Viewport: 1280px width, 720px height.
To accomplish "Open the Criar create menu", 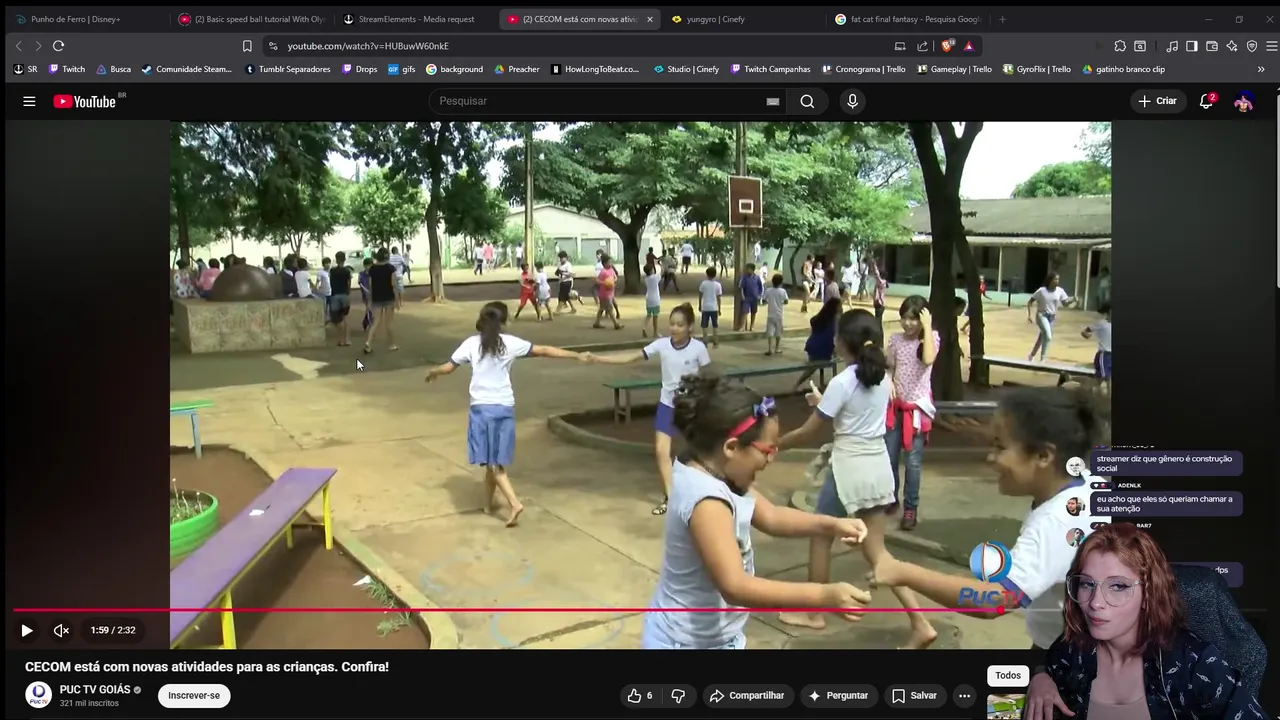I will coord(1157,101).
